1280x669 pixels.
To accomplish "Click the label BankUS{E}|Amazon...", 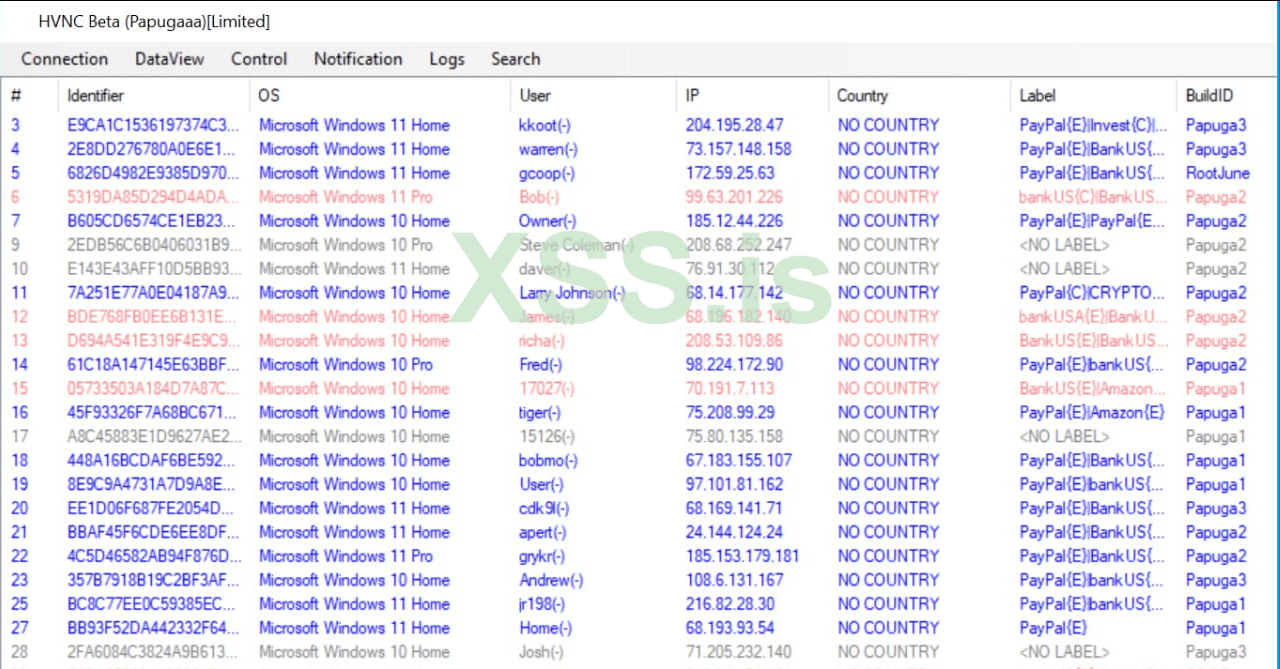I will click(1093, 389).
